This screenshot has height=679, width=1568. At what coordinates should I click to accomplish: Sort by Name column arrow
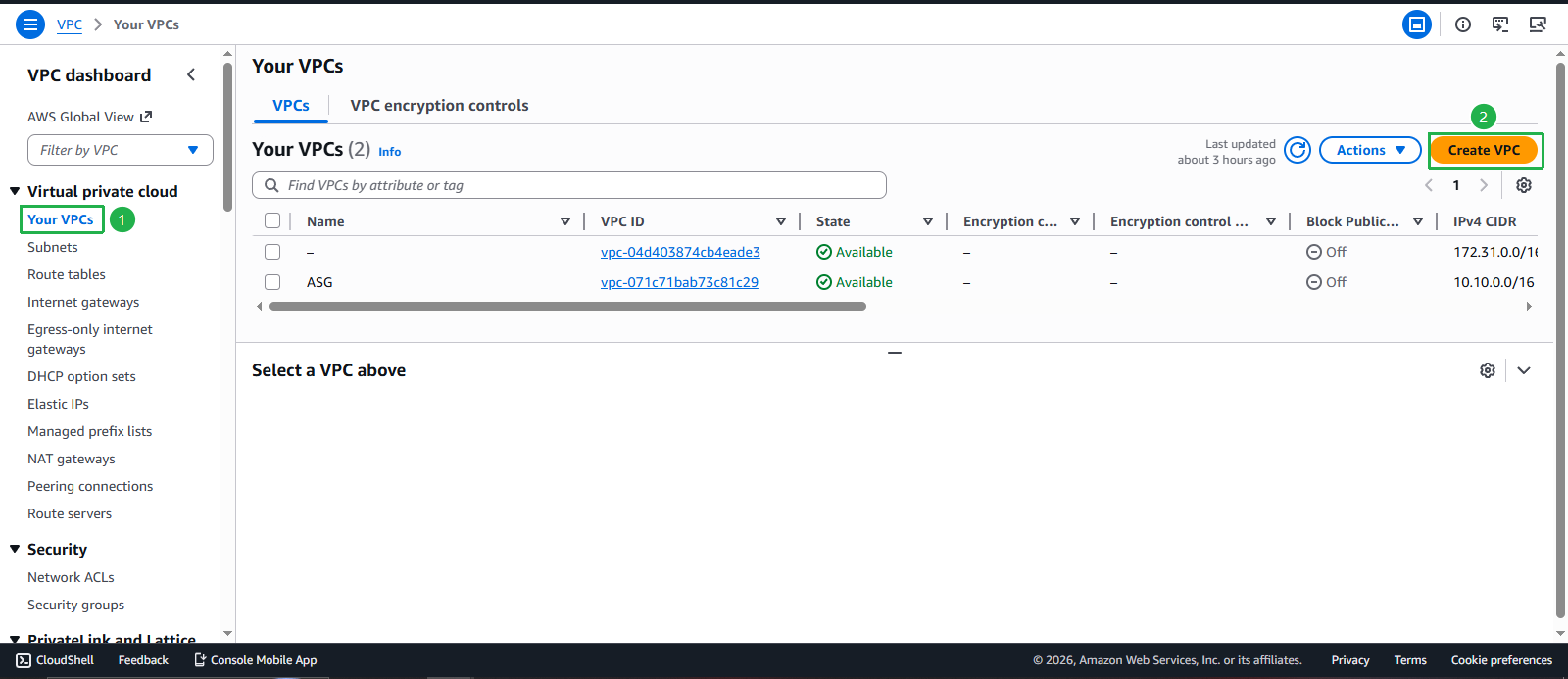(x=565, y=221)
